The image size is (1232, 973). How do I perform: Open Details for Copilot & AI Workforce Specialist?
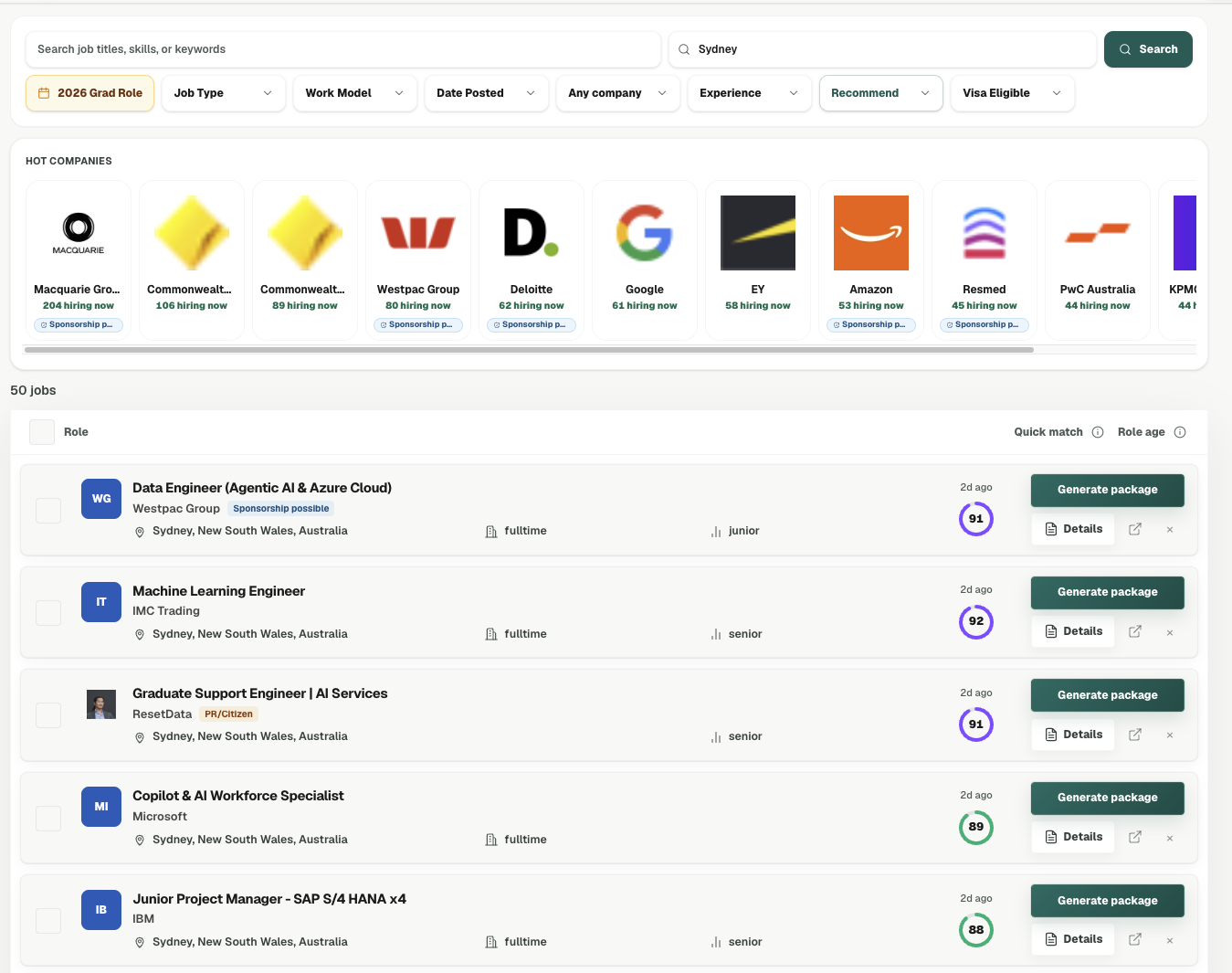(1073, 837)
